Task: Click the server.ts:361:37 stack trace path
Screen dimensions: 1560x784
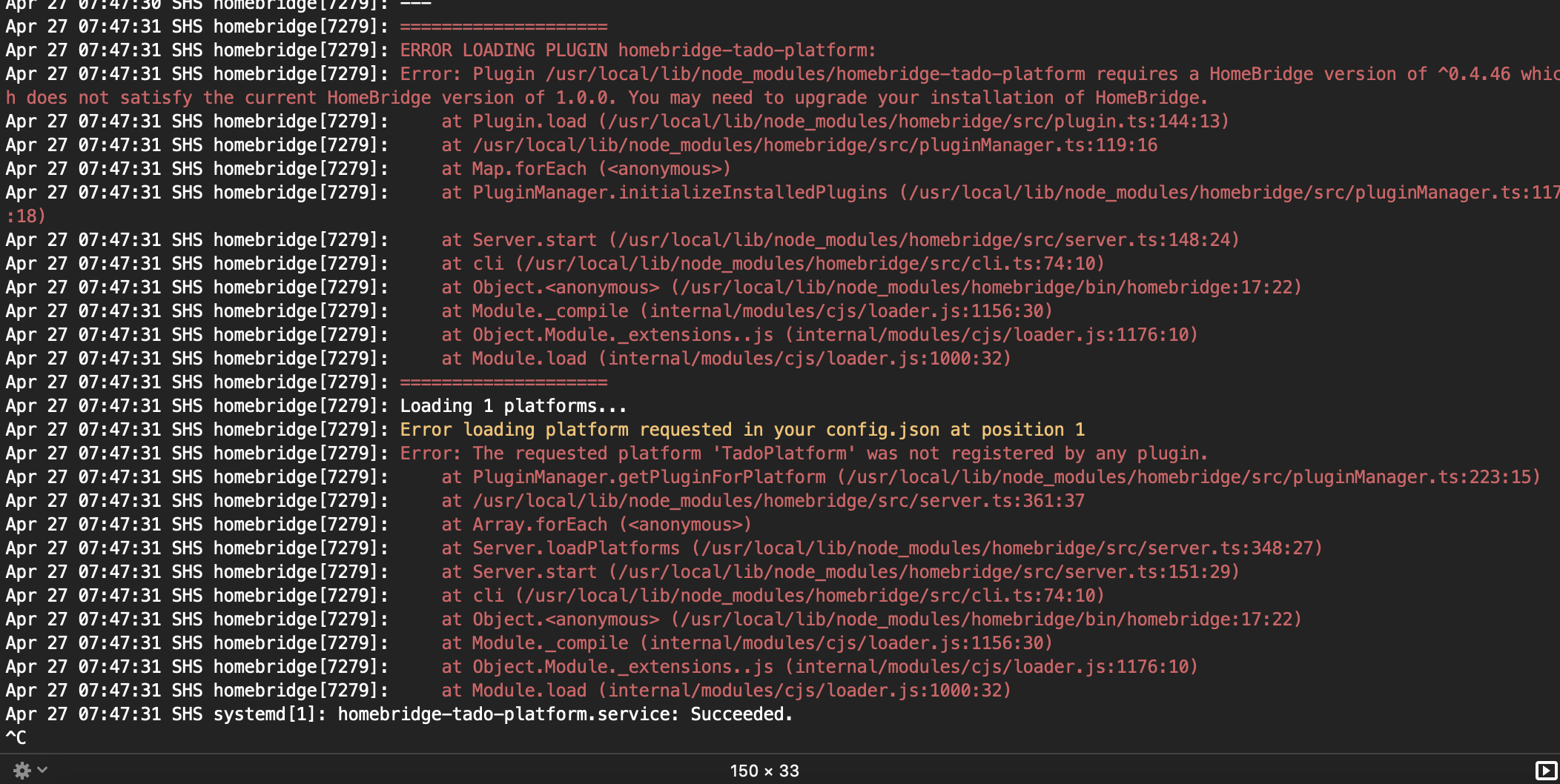Action: click(779, 501)
